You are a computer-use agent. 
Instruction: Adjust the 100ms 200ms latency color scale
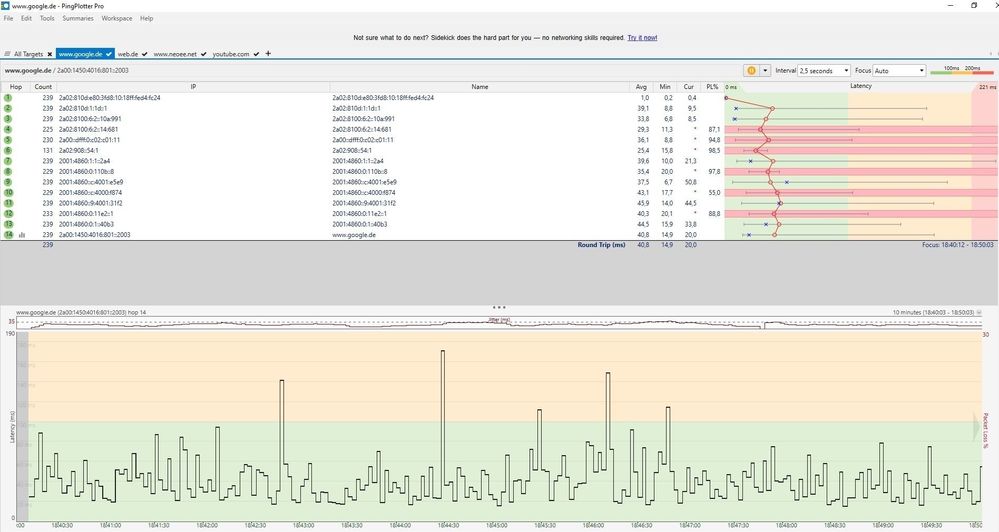tap(962, 70)
